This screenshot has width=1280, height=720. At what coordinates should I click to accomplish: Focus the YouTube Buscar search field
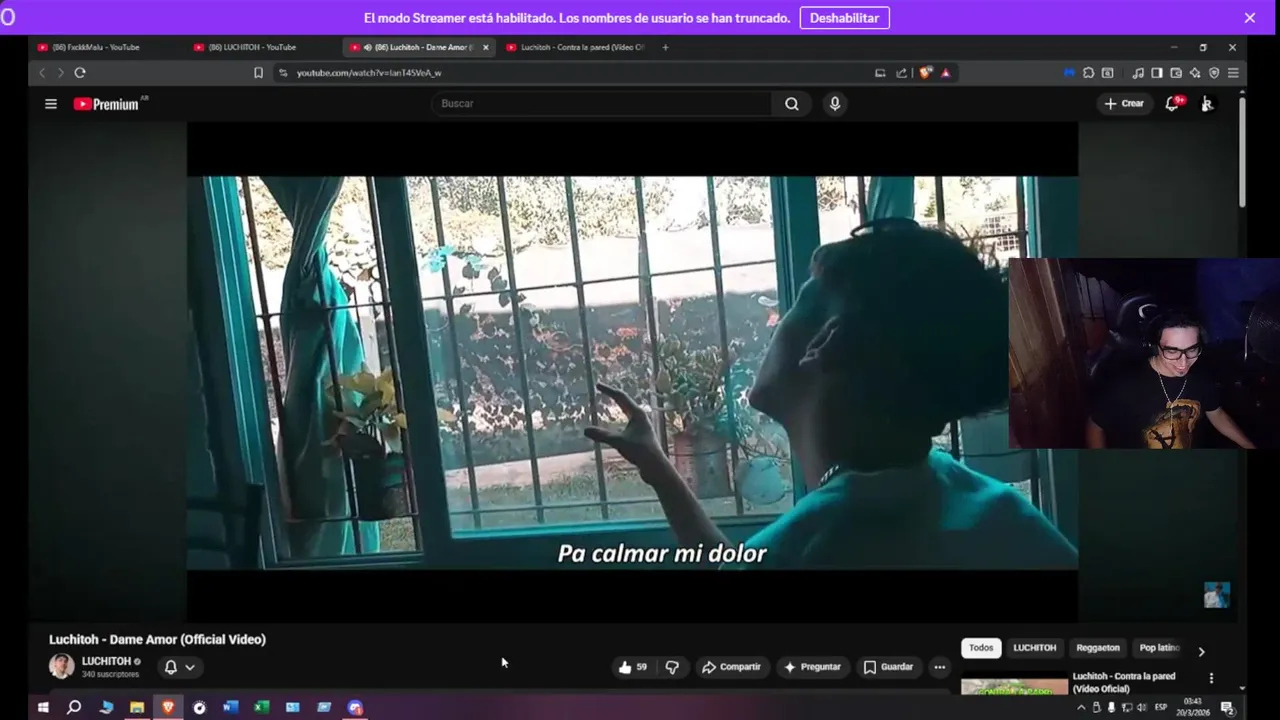[x=602, y=104]
